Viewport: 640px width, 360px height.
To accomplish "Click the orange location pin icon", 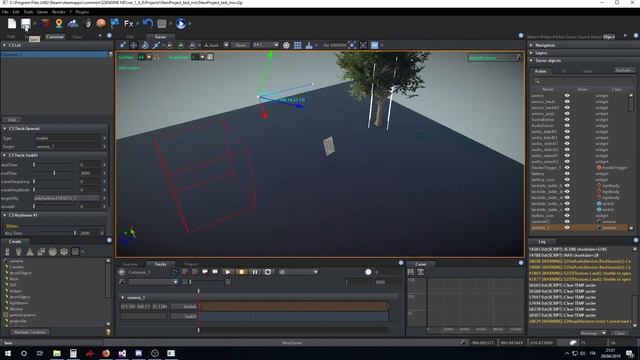I will [x=59, y=24].
